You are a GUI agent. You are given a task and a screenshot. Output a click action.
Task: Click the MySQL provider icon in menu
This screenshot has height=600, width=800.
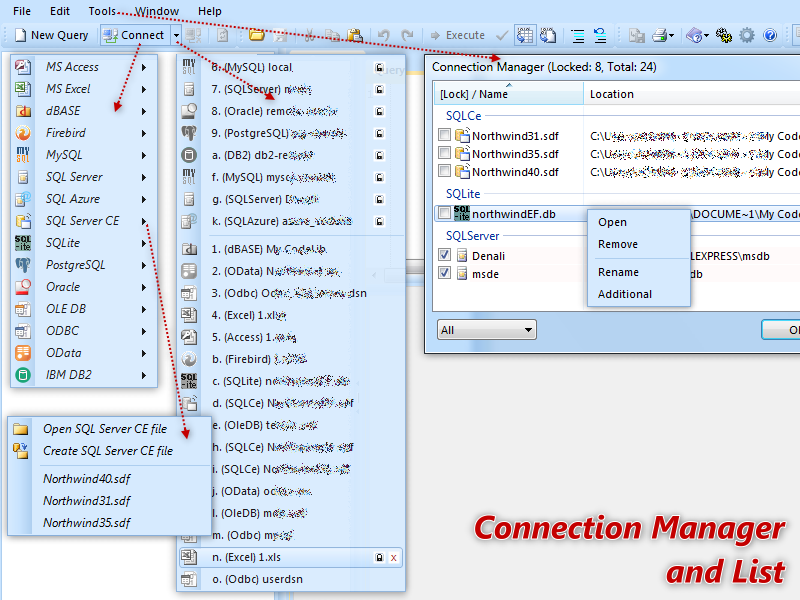click(23, 155)
